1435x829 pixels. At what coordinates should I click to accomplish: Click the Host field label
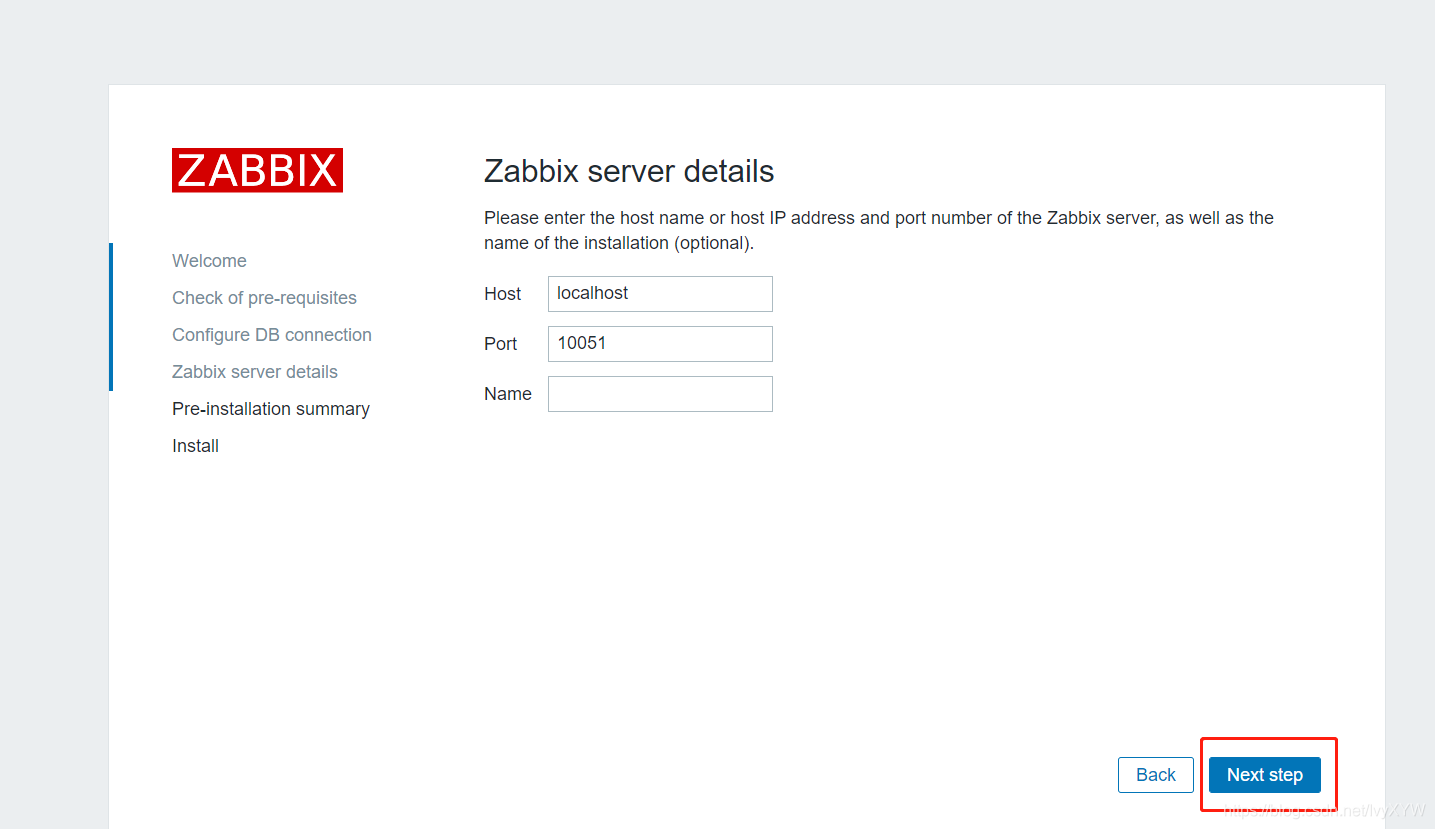pos(503,294)
